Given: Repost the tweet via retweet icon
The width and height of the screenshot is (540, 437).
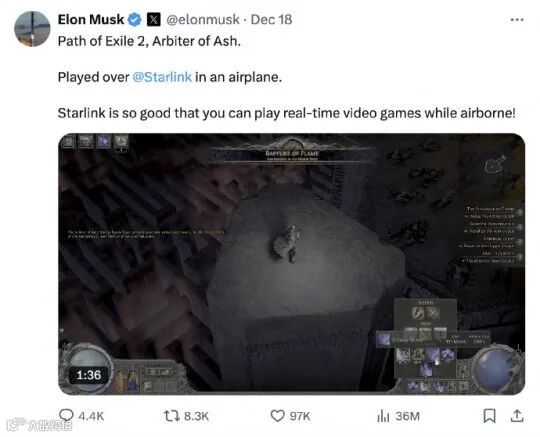Looking at the screenshot, I should coord(172,416).
